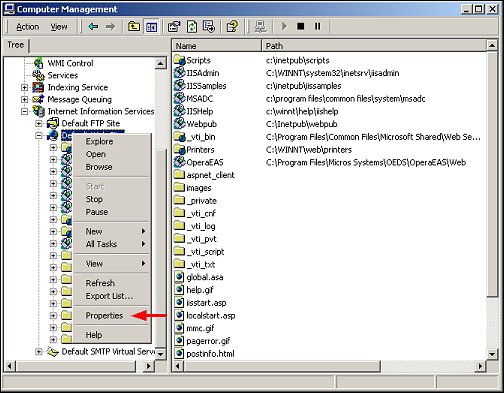Image resolution: width=504 pixels, height=393 pixels.
Task: Click the Stop item square button
Action: [x=301, y=26]
